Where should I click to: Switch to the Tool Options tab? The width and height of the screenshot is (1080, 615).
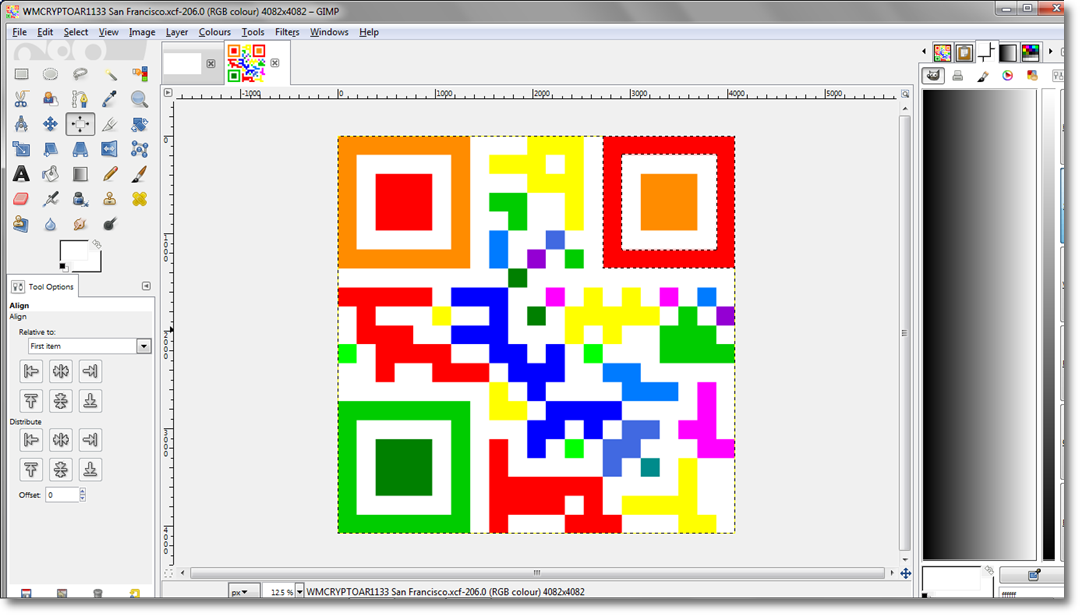click(43, 286)
